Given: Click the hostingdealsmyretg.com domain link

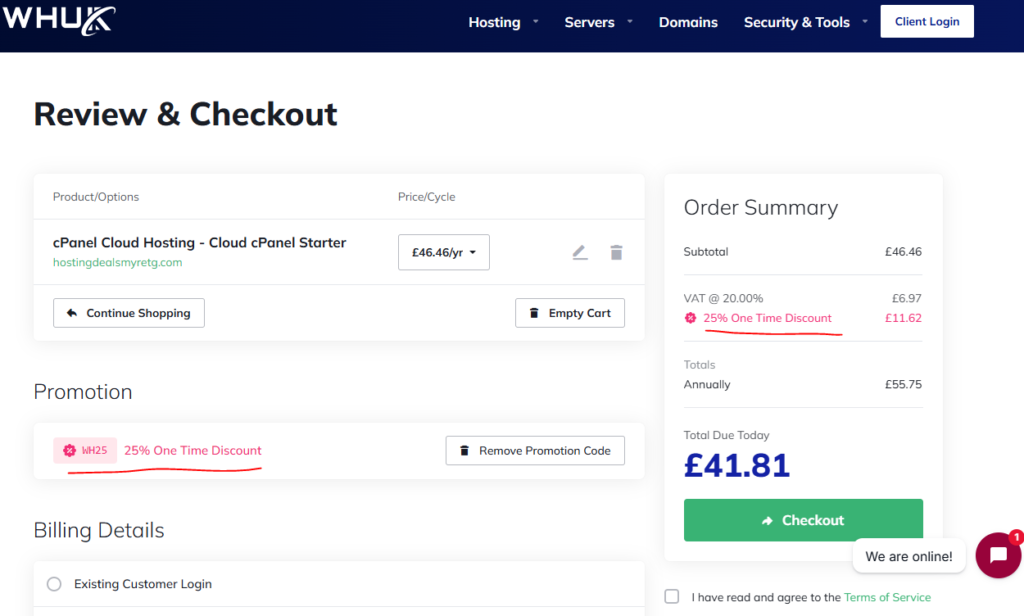Looking at the screenshot, I should pyautogui.click(x=118, y=262).
